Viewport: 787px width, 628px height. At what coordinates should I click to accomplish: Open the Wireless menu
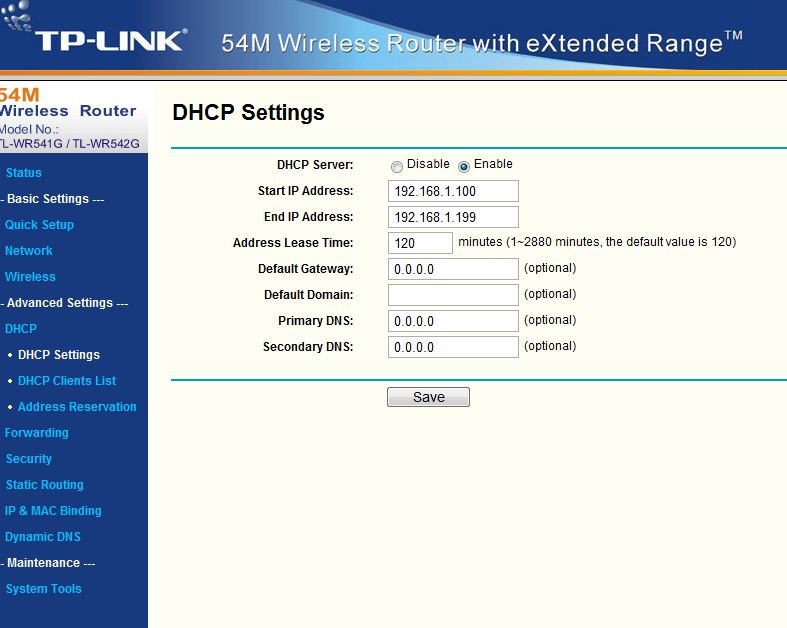pos(30,277)
